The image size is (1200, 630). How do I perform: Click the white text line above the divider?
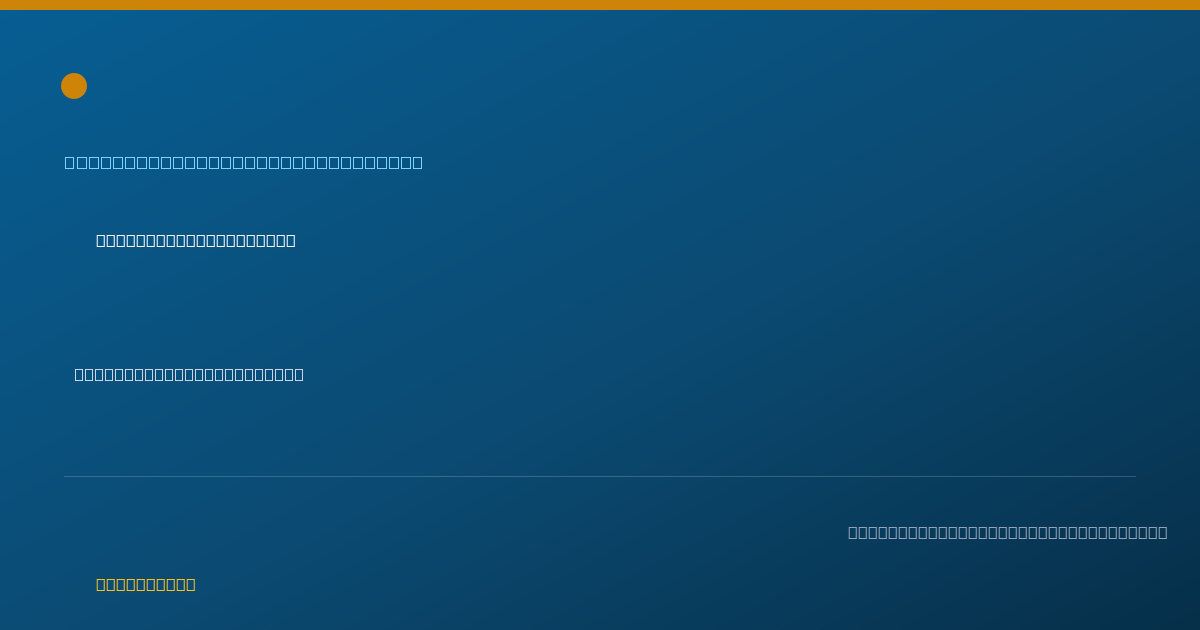[189, 374]
